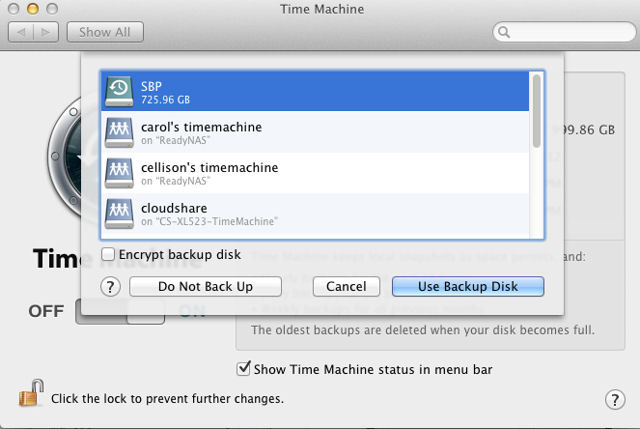This screenshot has height=429, width=640.
Task: Click the carol's timemachine network disk icon
Action: (119, 132)
